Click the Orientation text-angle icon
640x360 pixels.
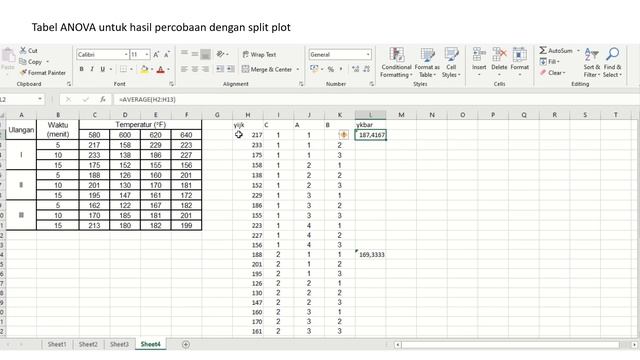[220, 54]
